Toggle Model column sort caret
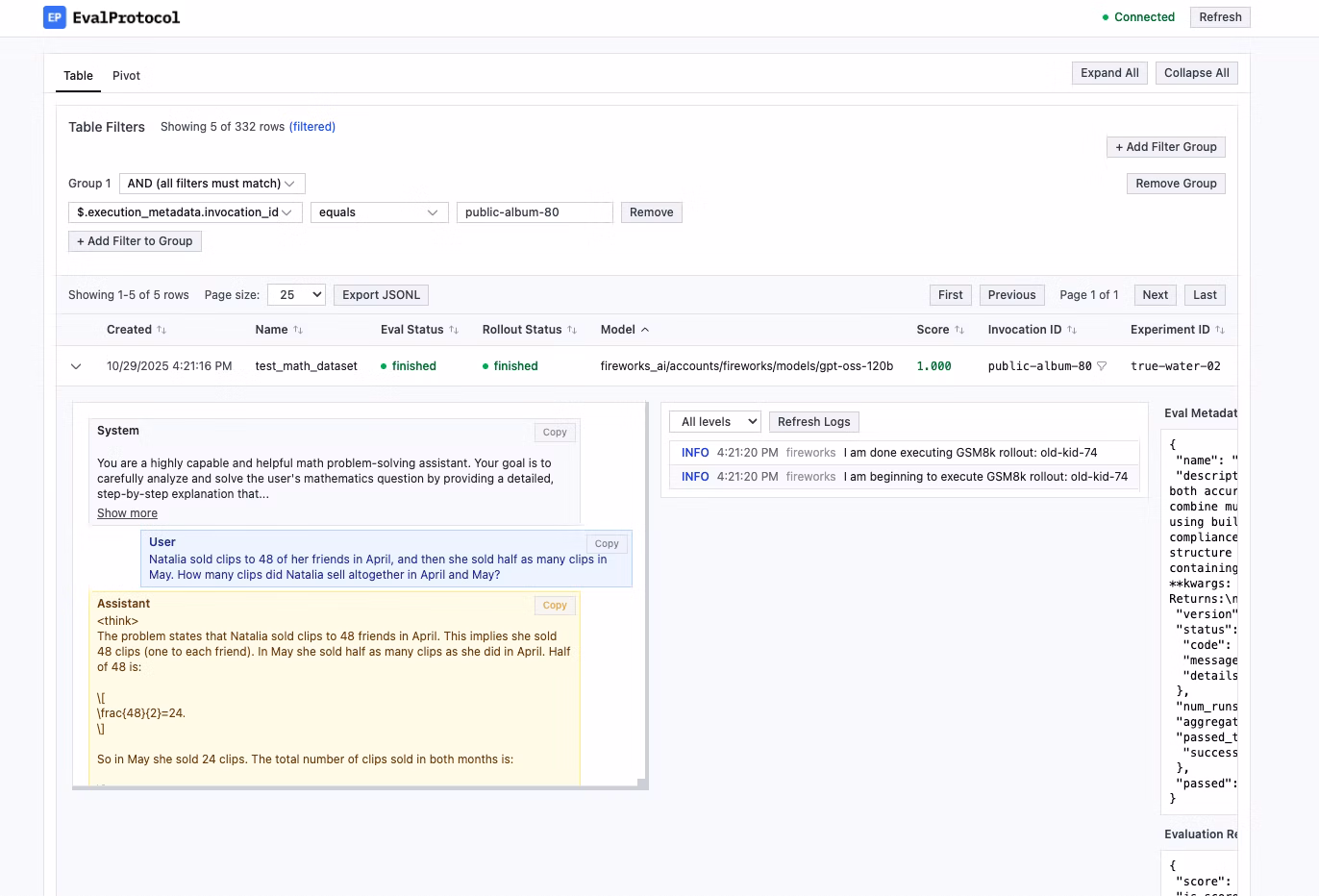1319x896 pixels. coord(645,330)
